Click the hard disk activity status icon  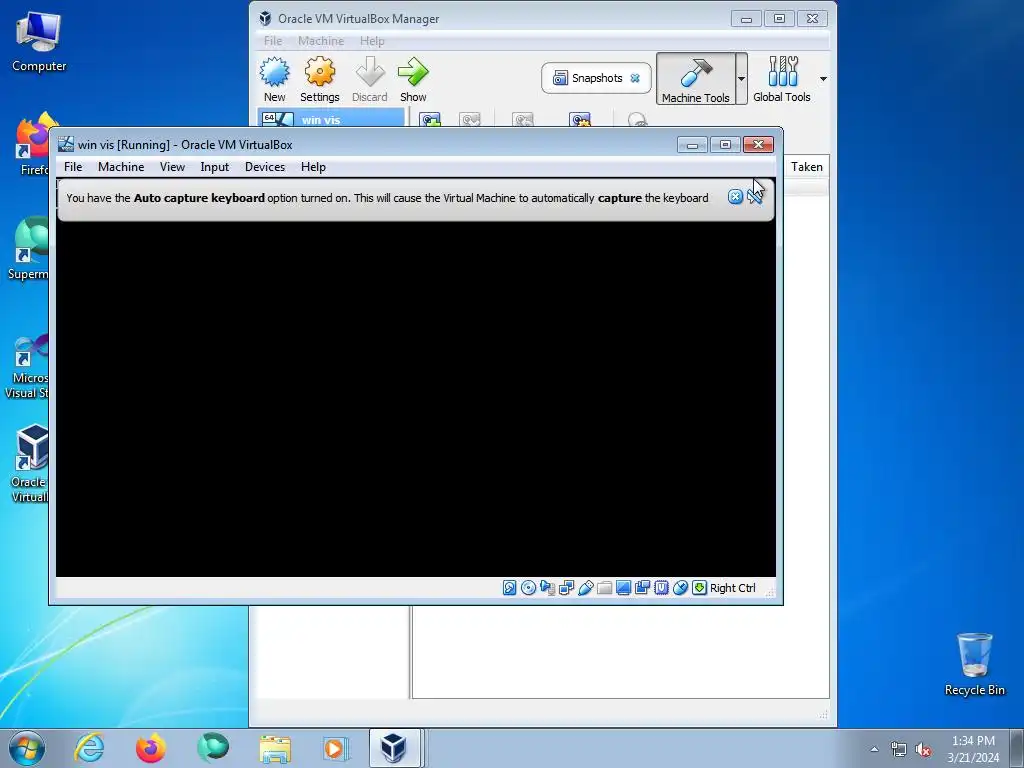509,588
